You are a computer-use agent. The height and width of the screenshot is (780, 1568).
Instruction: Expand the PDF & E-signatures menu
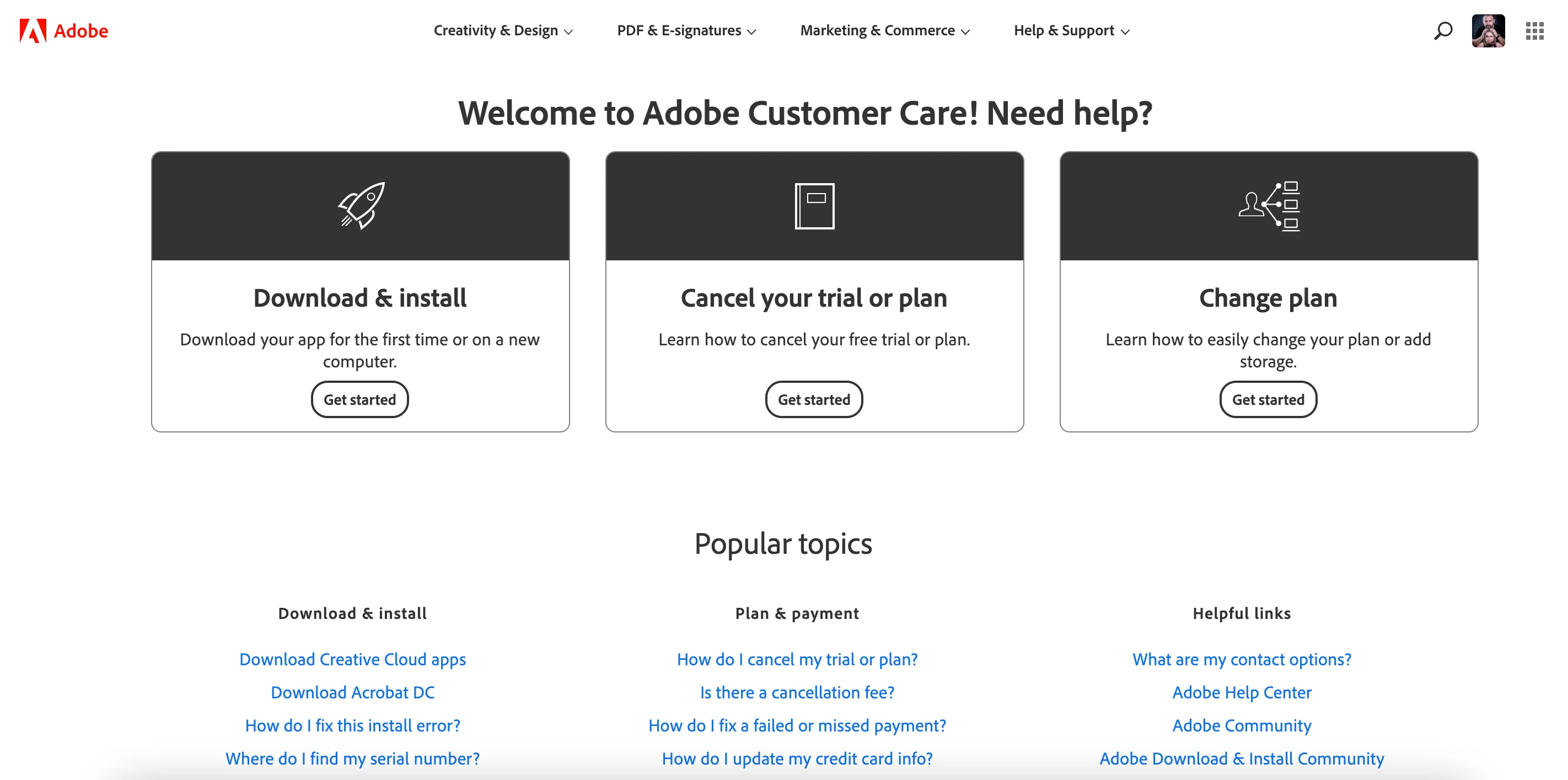pos(686,30)
